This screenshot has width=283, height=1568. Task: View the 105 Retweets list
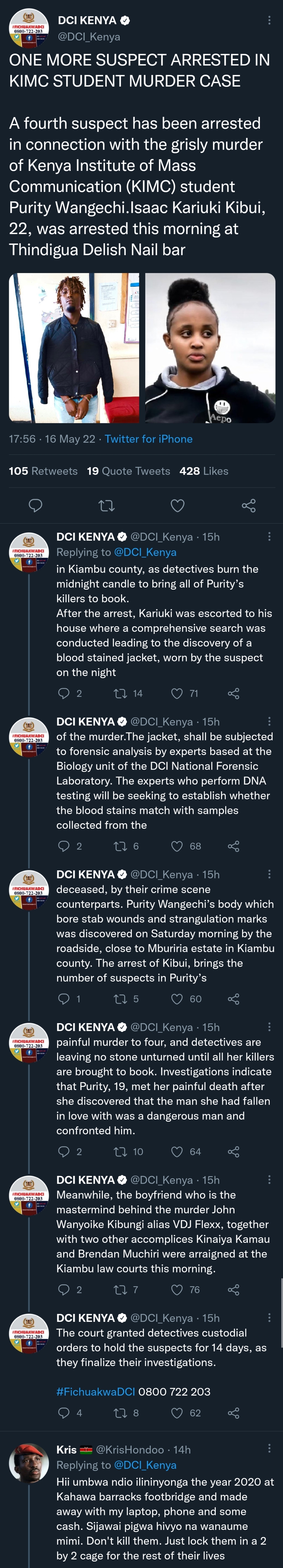pyautogui.click(x=43, y=471)
